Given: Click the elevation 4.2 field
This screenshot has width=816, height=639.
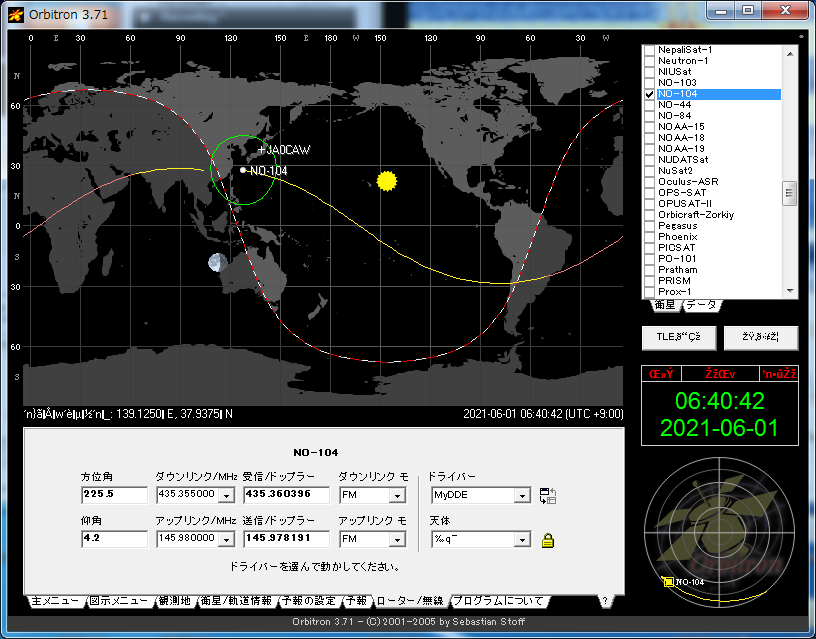Looking at the screenshot, I should 114,539.
